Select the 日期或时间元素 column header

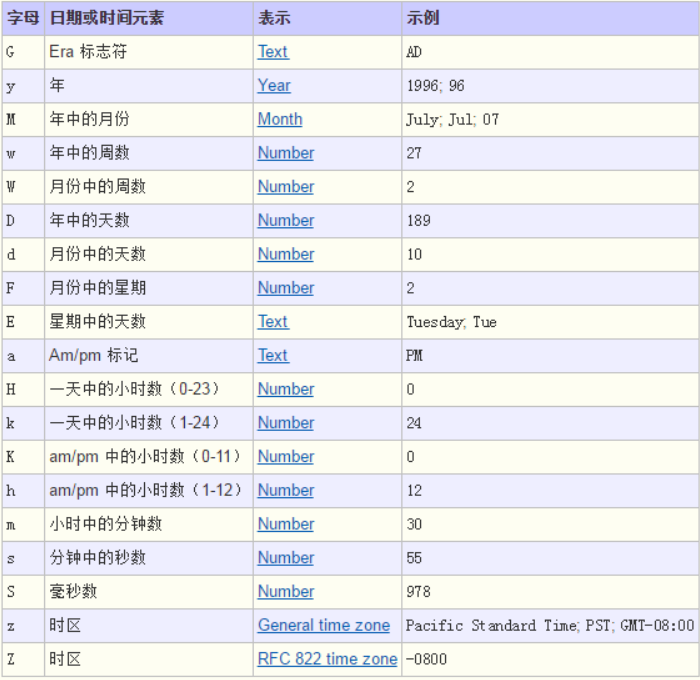[x=149, y=18]
